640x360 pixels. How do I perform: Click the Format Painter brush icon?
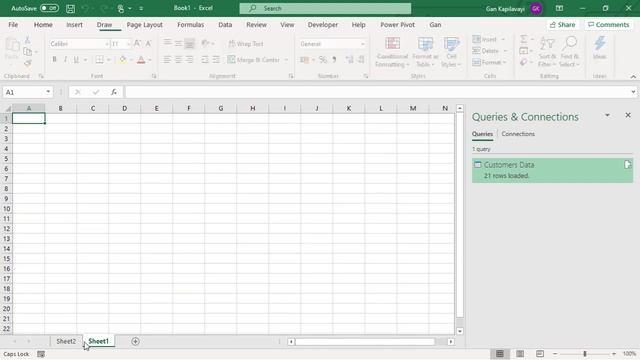27,63
